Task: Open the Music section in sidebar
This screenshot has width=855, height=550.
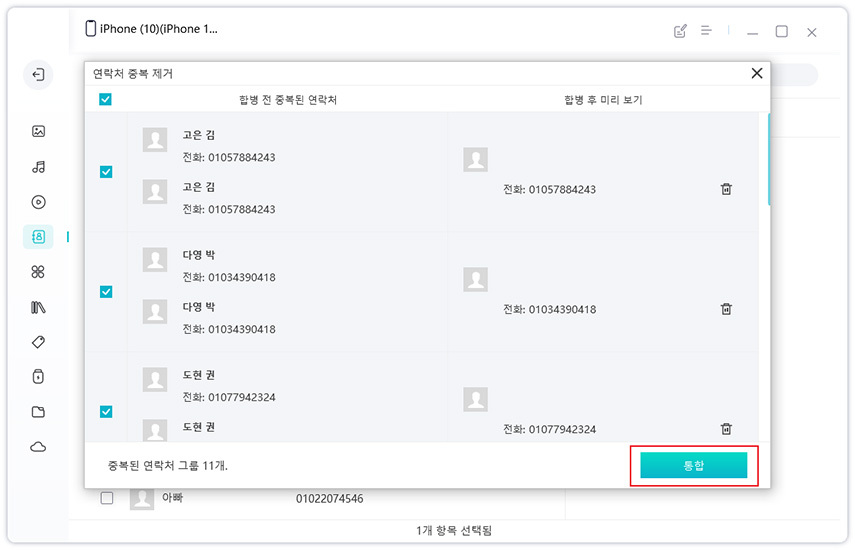Action: point(38,167)
